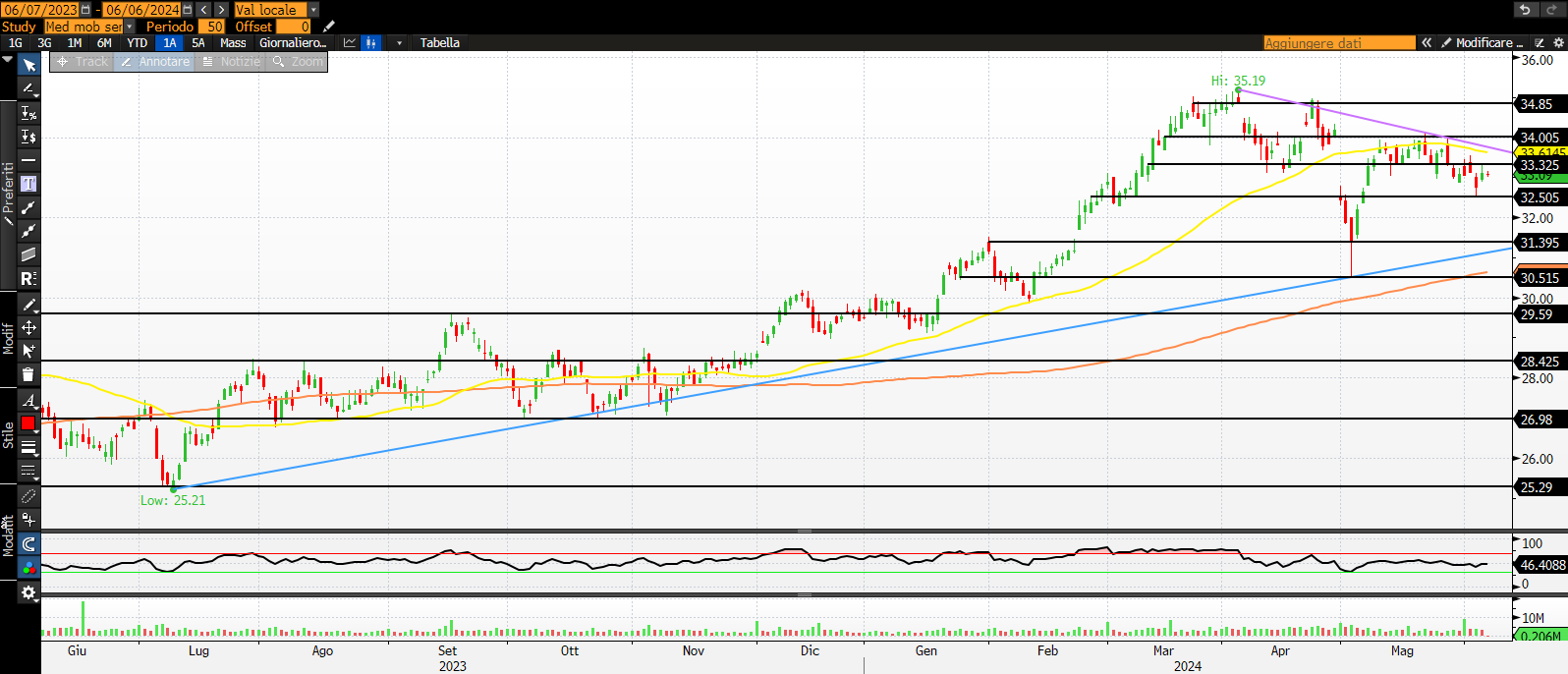Collapse panel with double chevron icon
This screenshot has width=1568, height=674.
1427,43
